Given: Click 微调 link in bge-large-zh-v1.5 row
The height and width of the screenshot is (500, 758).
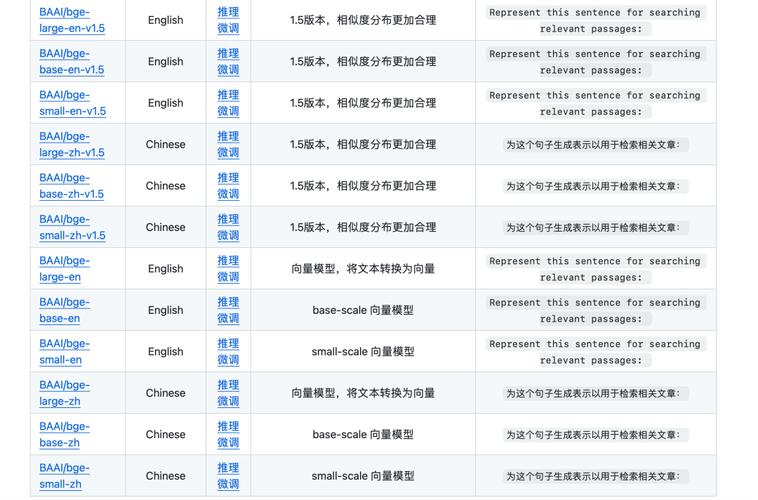Looking at the screenshot, I should pos(228,153).
